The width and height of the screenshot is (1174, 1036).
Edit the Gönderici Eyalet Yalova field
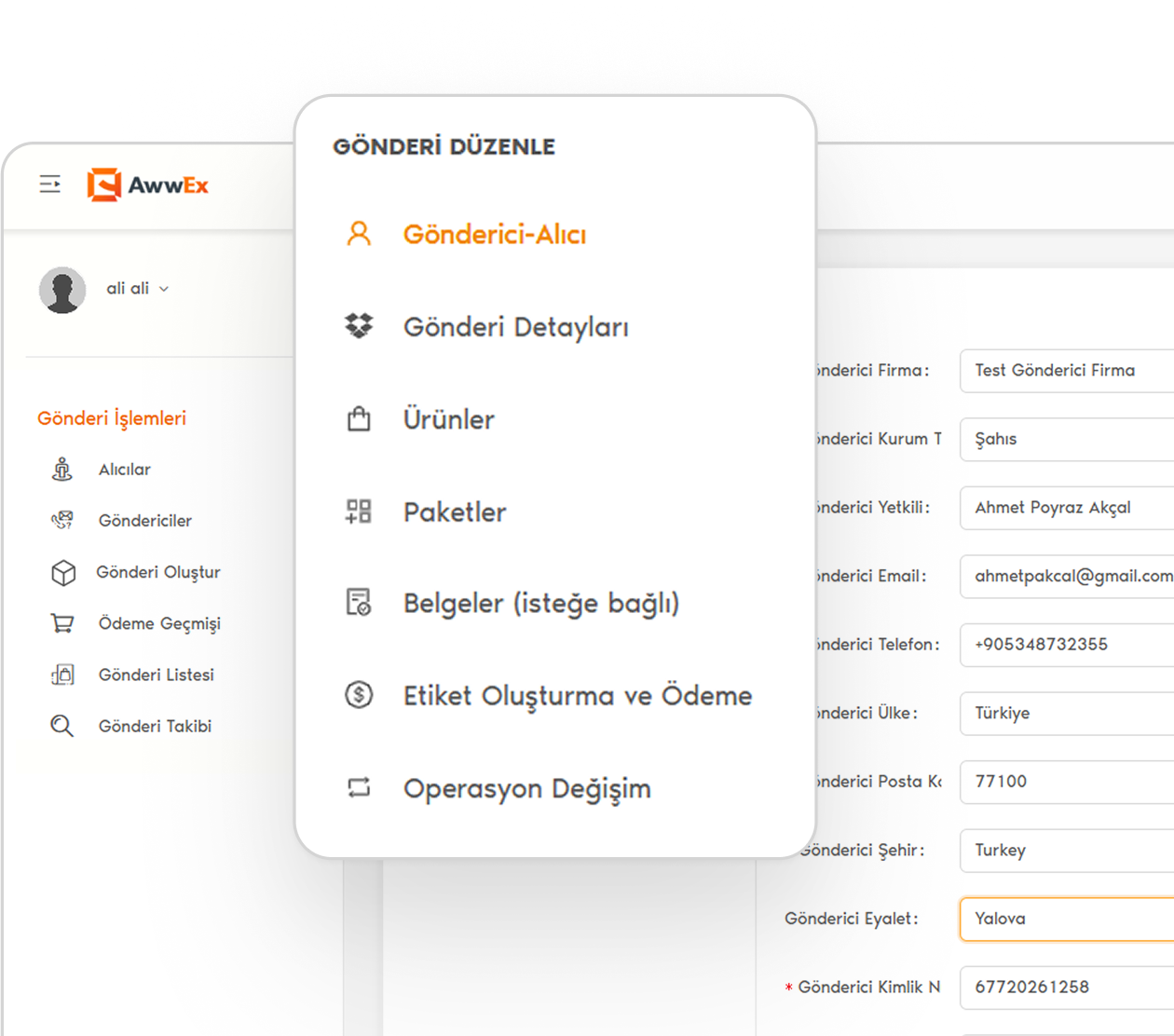1067,919
